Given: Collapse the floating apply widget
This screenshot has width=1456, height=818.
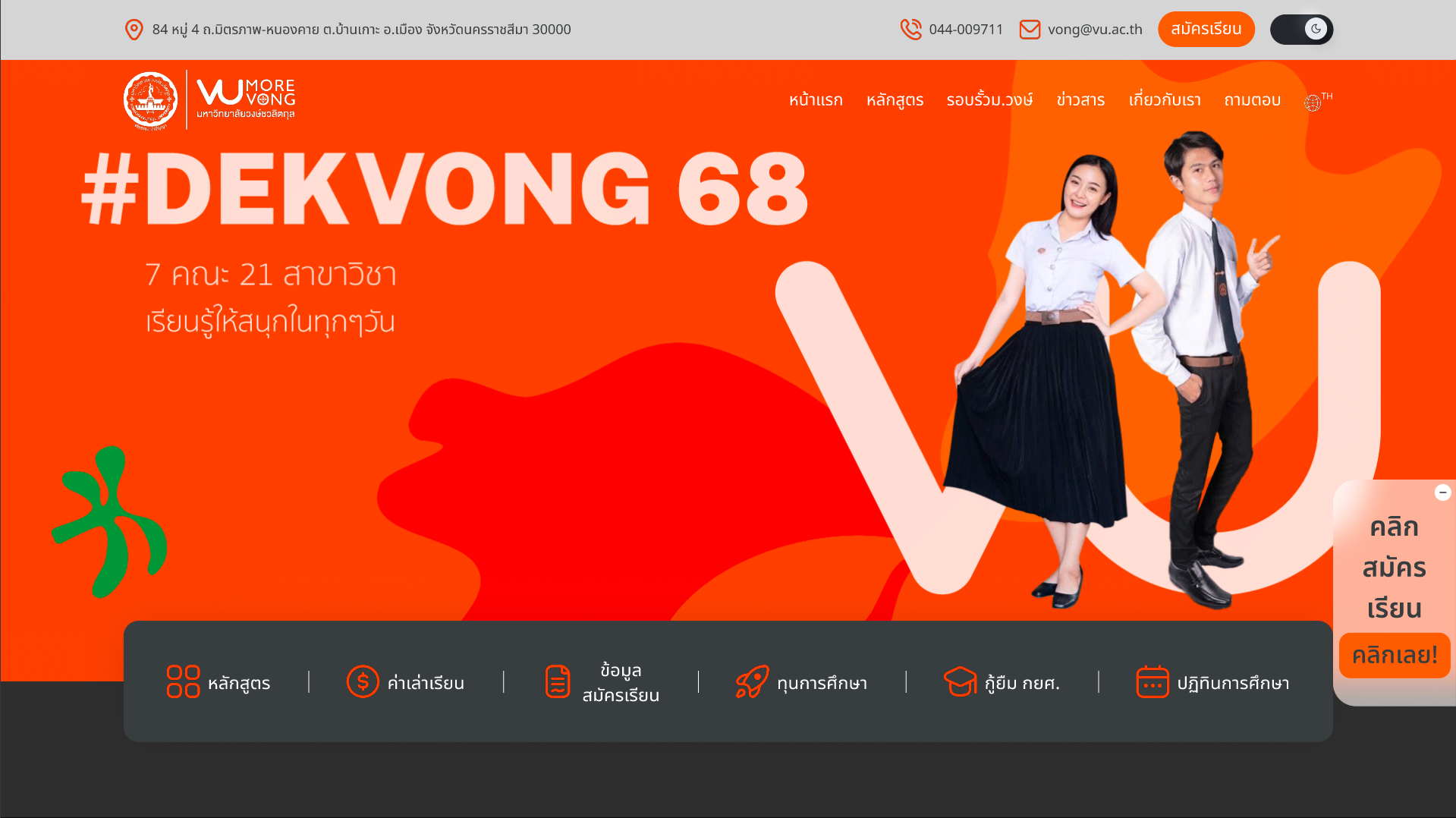Looking at the screenshot, I should coord(1442,492).
